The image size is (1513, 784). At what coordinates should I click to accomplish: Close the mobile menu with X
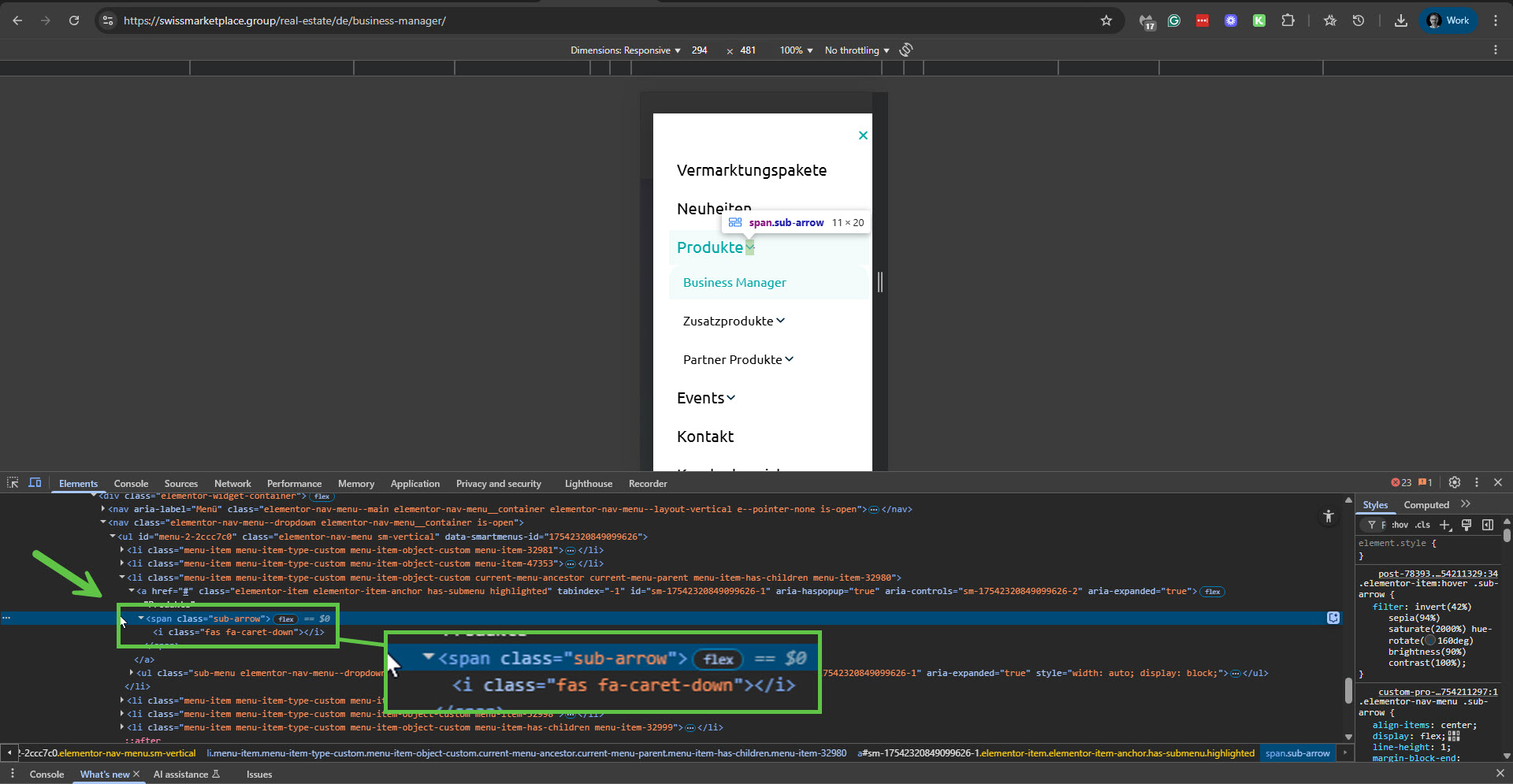coord(863,136)
